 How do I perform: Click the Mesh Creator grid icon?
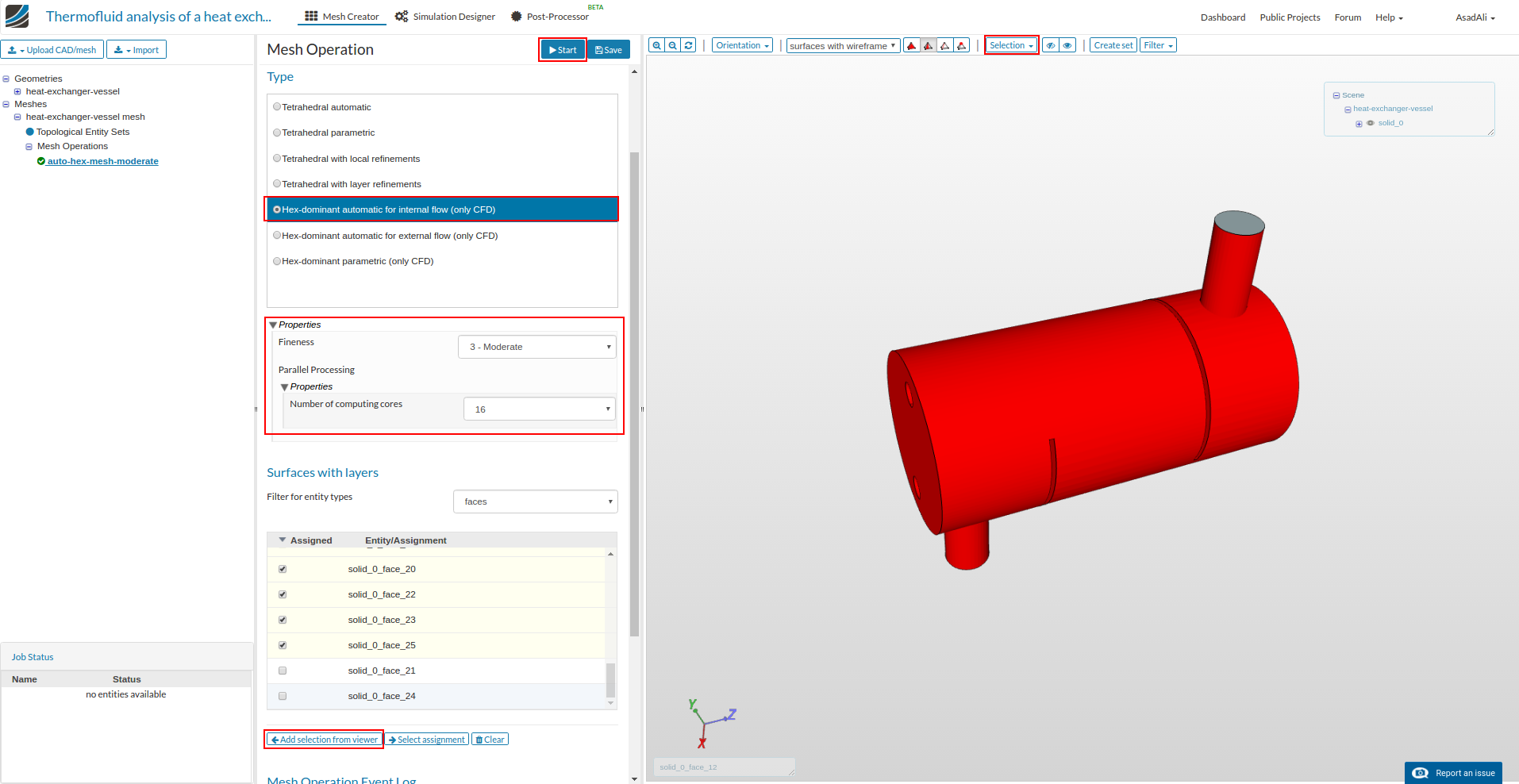pyautogui.click(x=311, y=16)
